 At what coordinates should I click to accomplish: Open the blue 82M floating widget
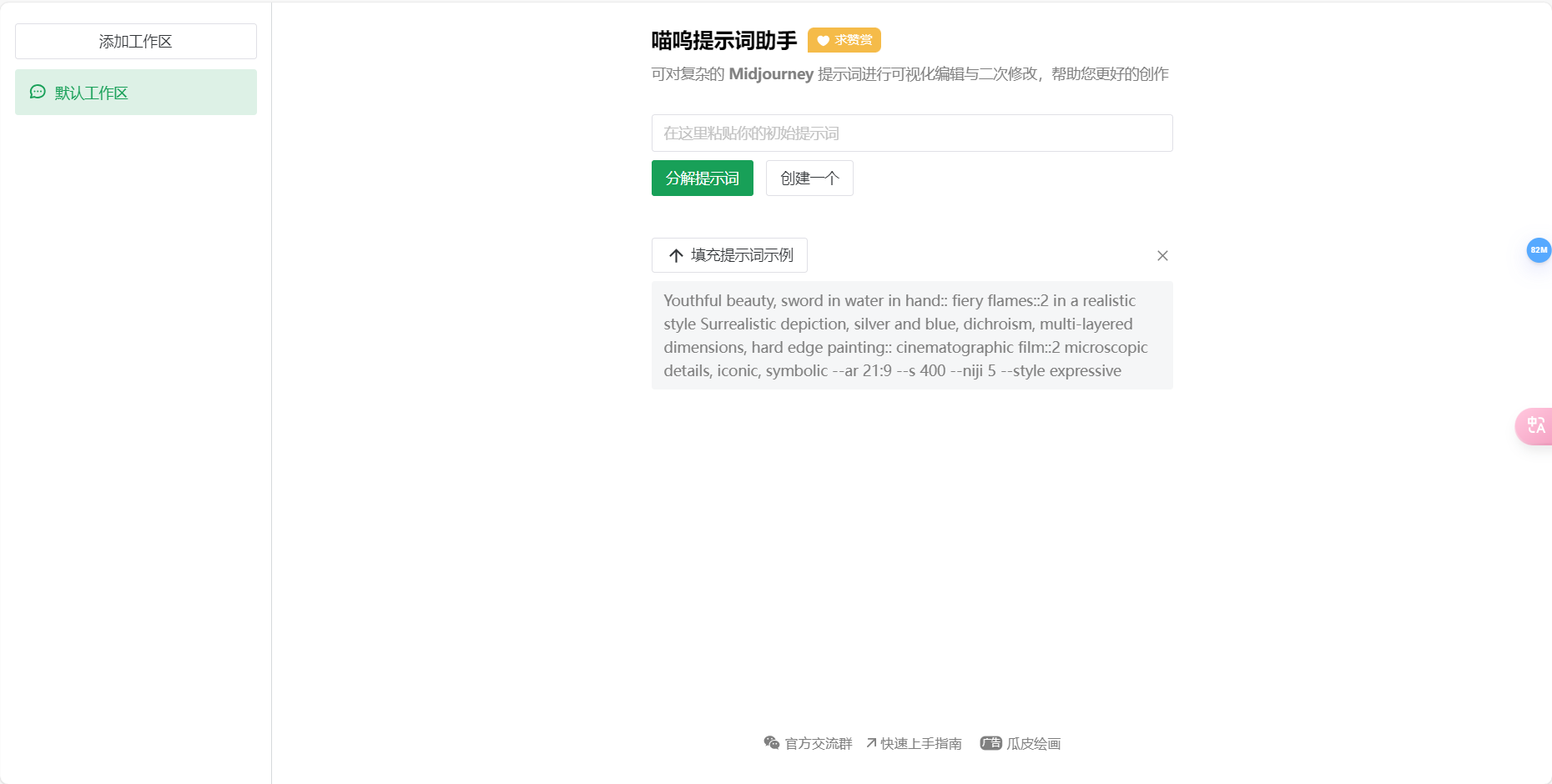[1538, 250]
